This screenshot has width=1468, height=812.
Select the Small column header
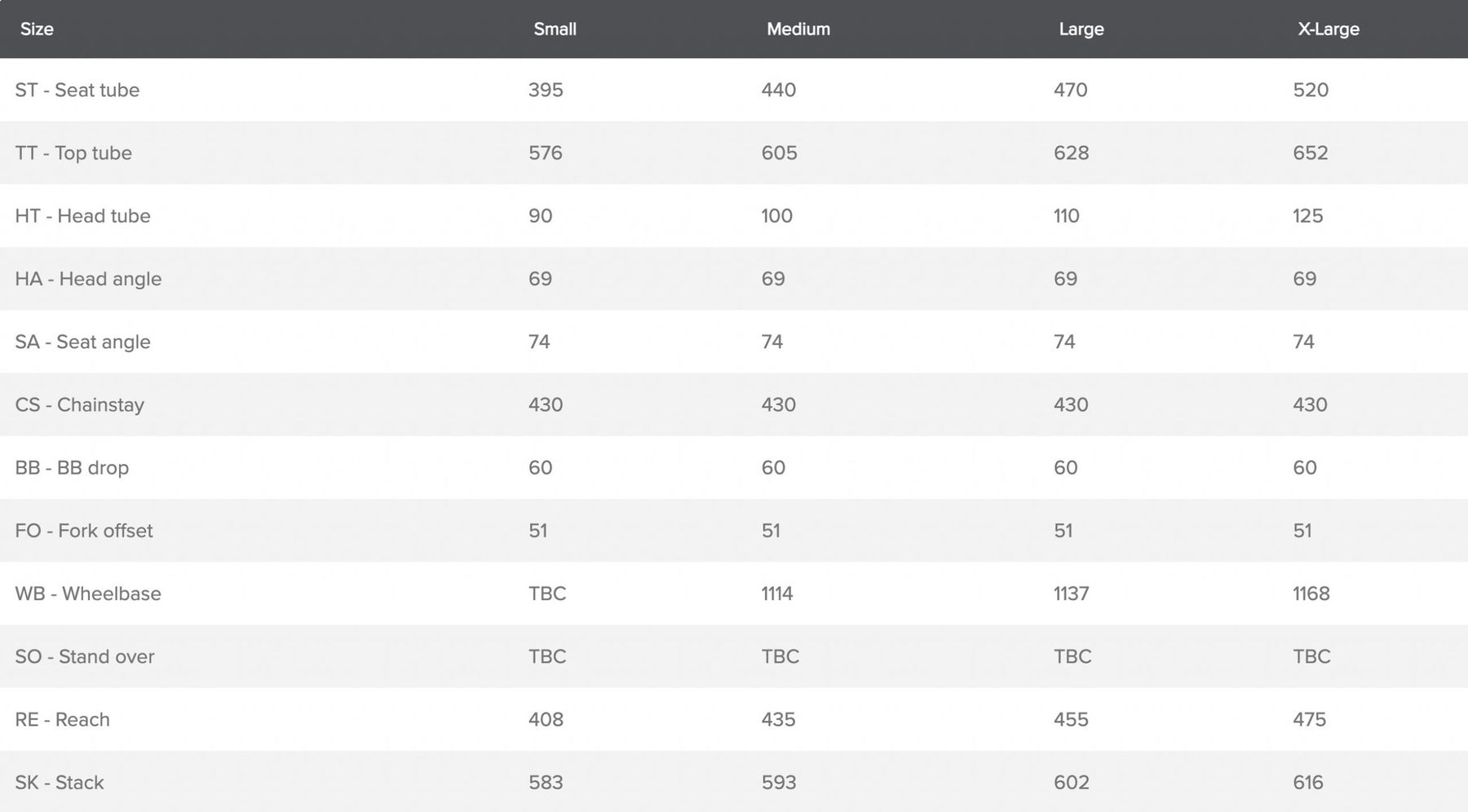click(x=555, y=29)
